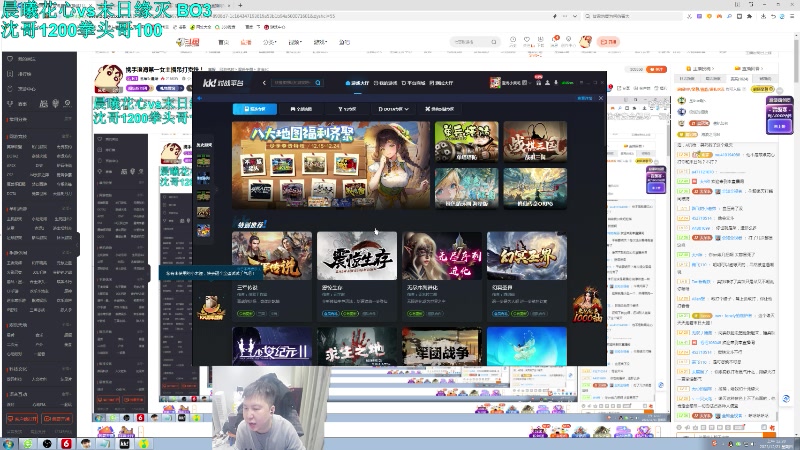Viewport: 800px width, 450px height.
Task: Select the third category filter with funnel icon
Action: click(347, 109)
